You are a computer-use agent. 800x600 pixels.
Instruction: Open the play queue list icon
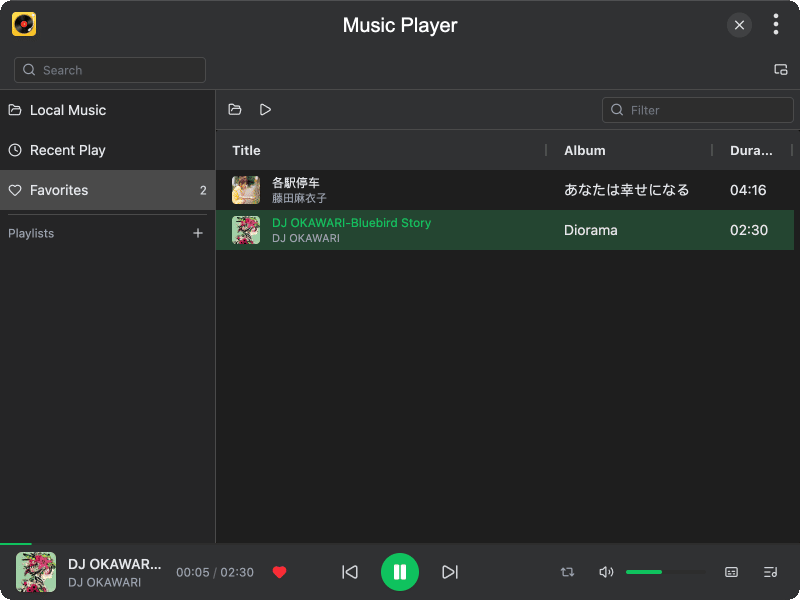tap(770, 572)
